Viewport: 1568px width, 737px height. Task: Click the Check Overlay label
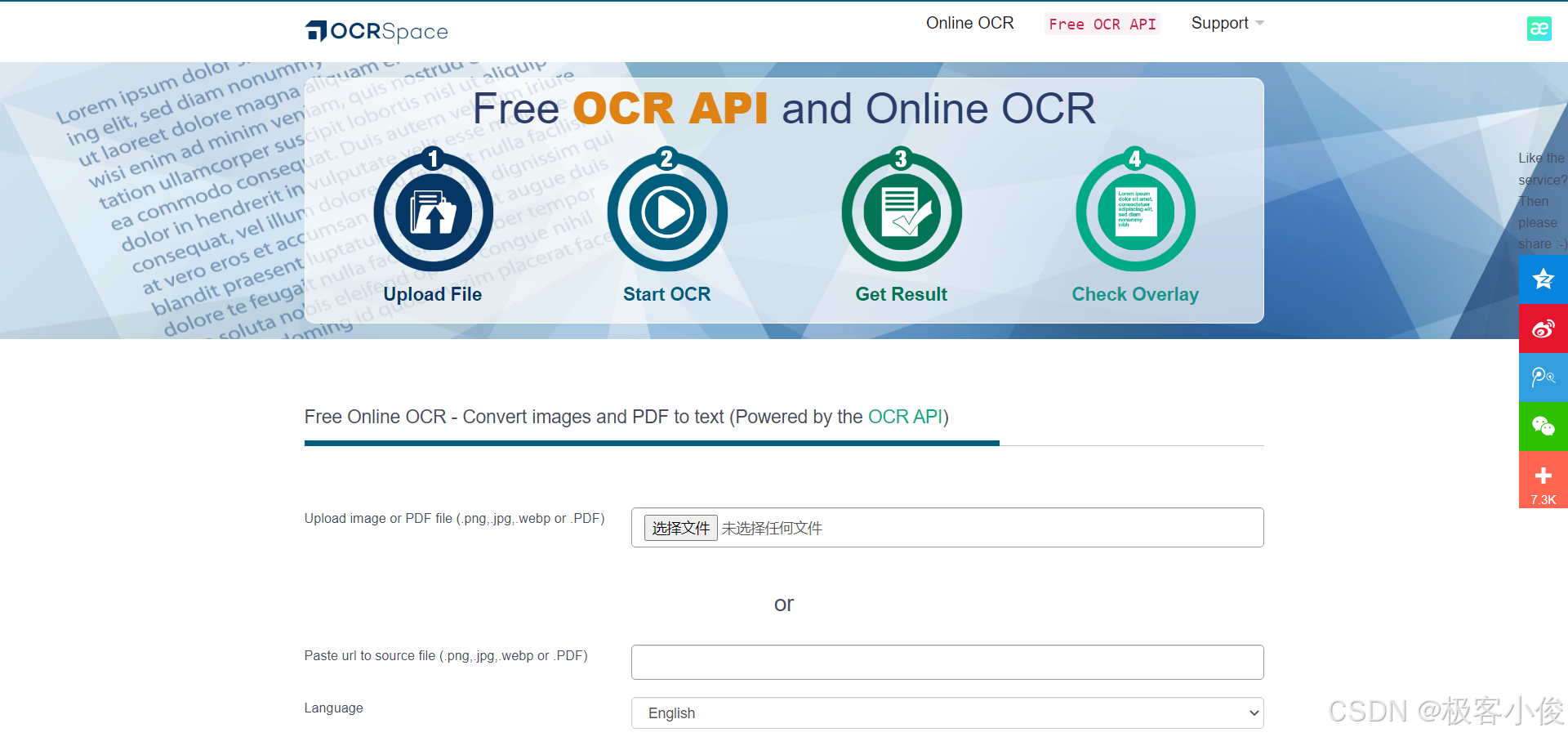click(1135, 294)
